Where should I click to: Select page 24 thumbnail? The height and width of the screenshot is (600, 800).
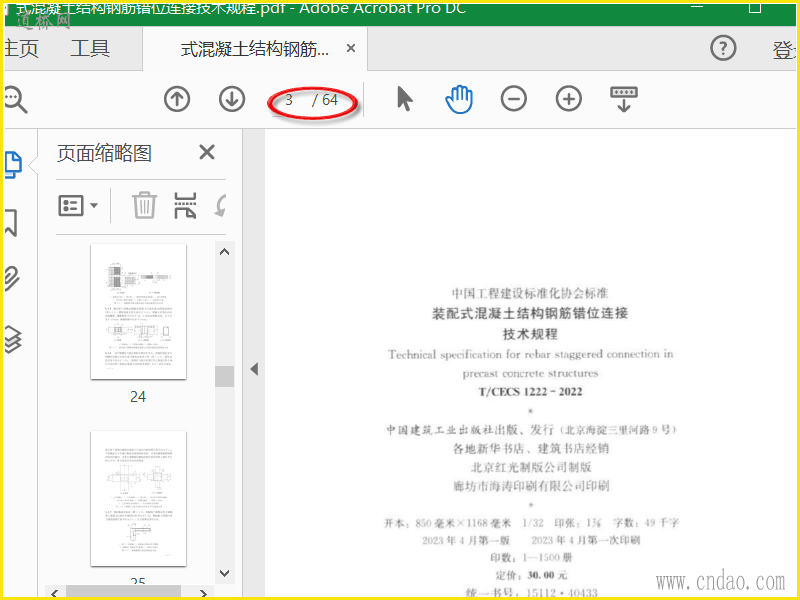[138, 311]
